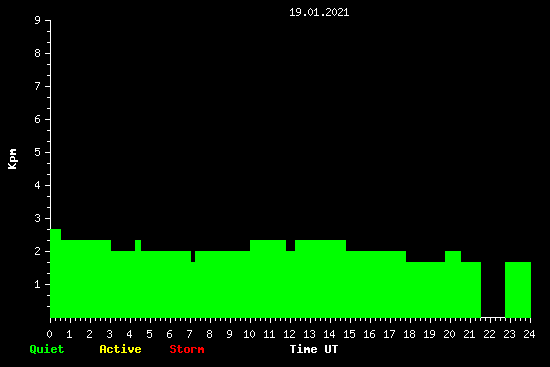Click the x-axis label 18
The image size is (550, 367).
pyautogui.click(x=409, y=334)
